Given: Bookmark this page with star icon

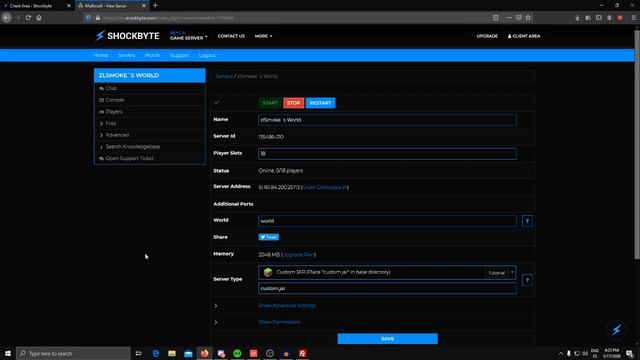Looking at the screenshot, I should (x=528, y=18).
